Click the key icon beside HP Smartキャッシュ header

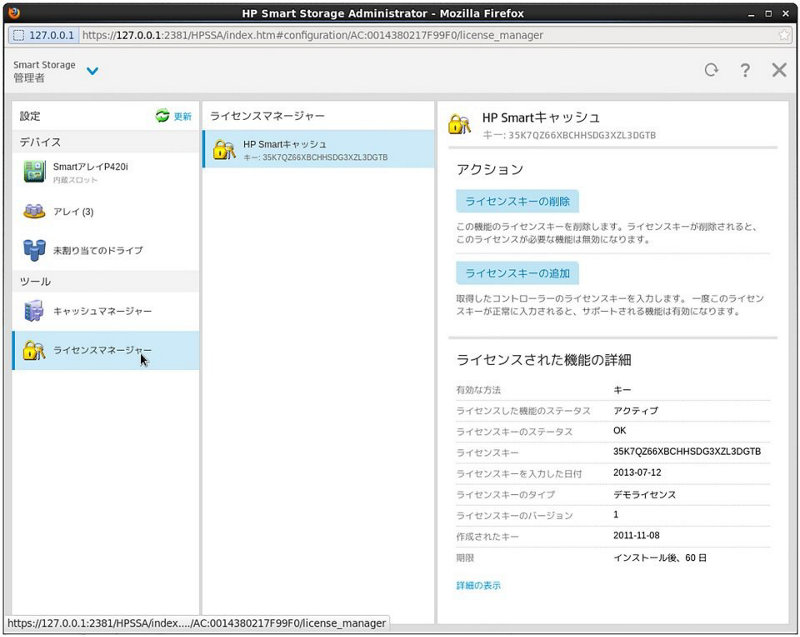click(x=460, y=123)
